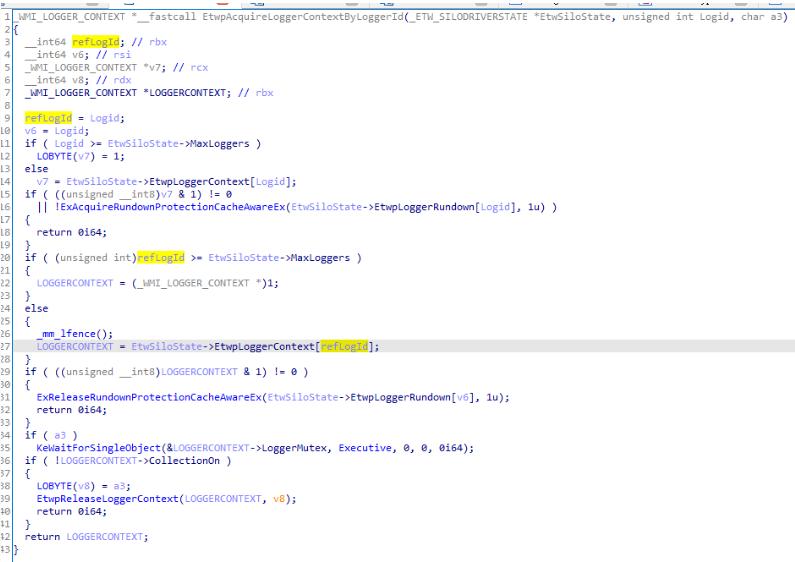Click refLogId in the 'refLogId = Logid' assignment
Screen dimensions: 795x562
click(48, 118)
